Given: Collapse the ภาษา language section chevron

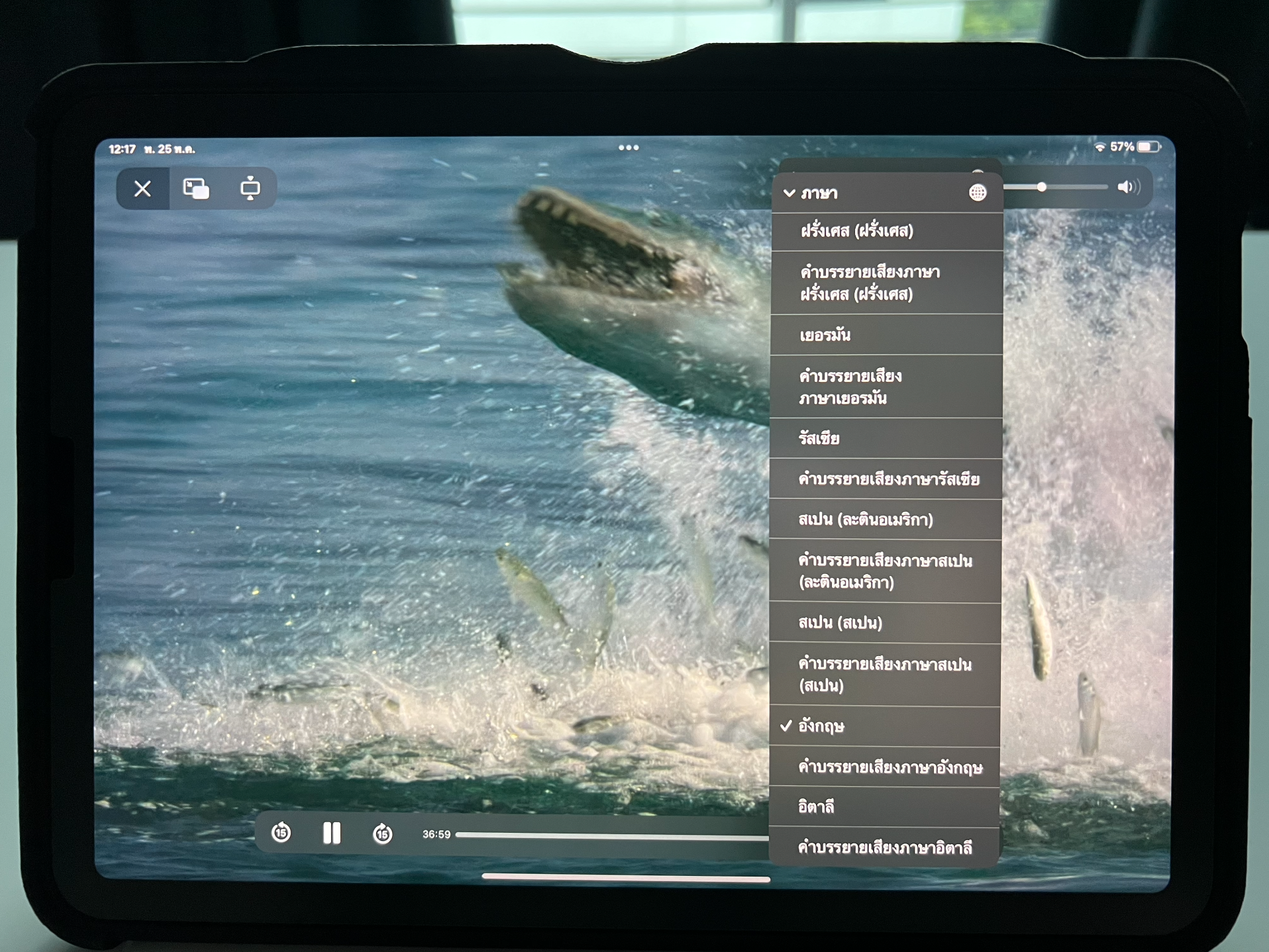Looking at the screenshot, I should 789,193.
